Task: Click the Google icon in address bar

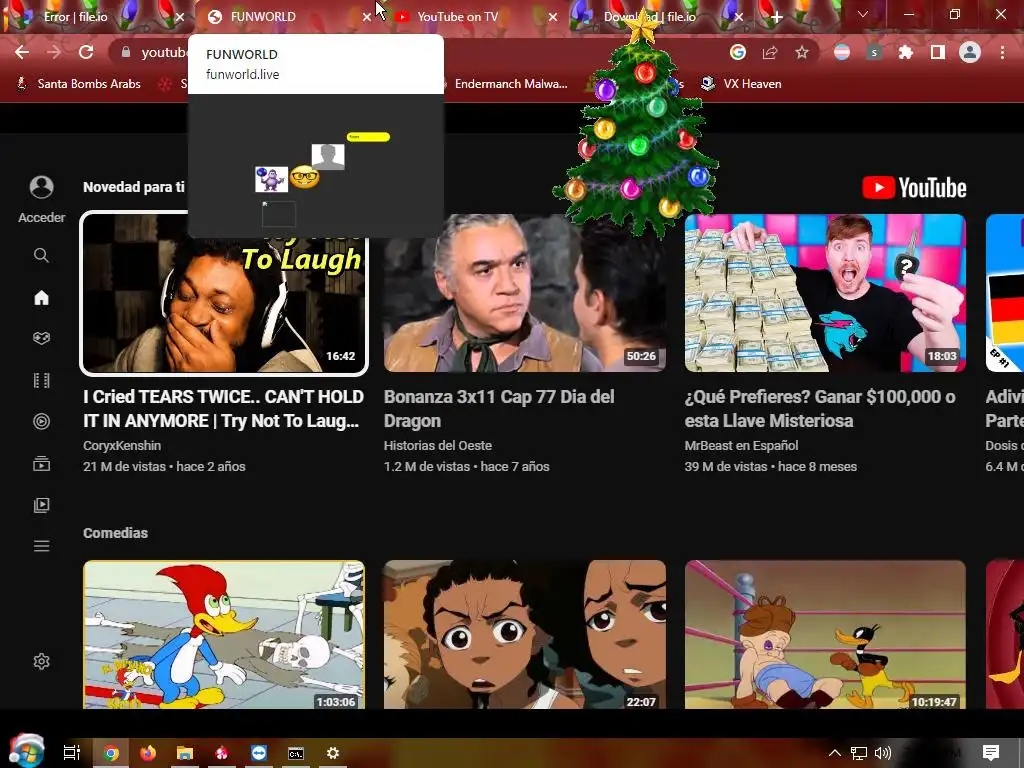Action: click(x=738, y=52)
